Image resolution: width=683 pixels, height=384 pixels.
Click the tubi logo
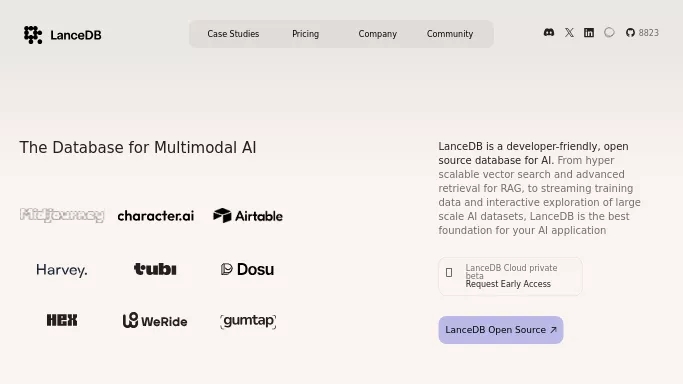tap(155, 269)
